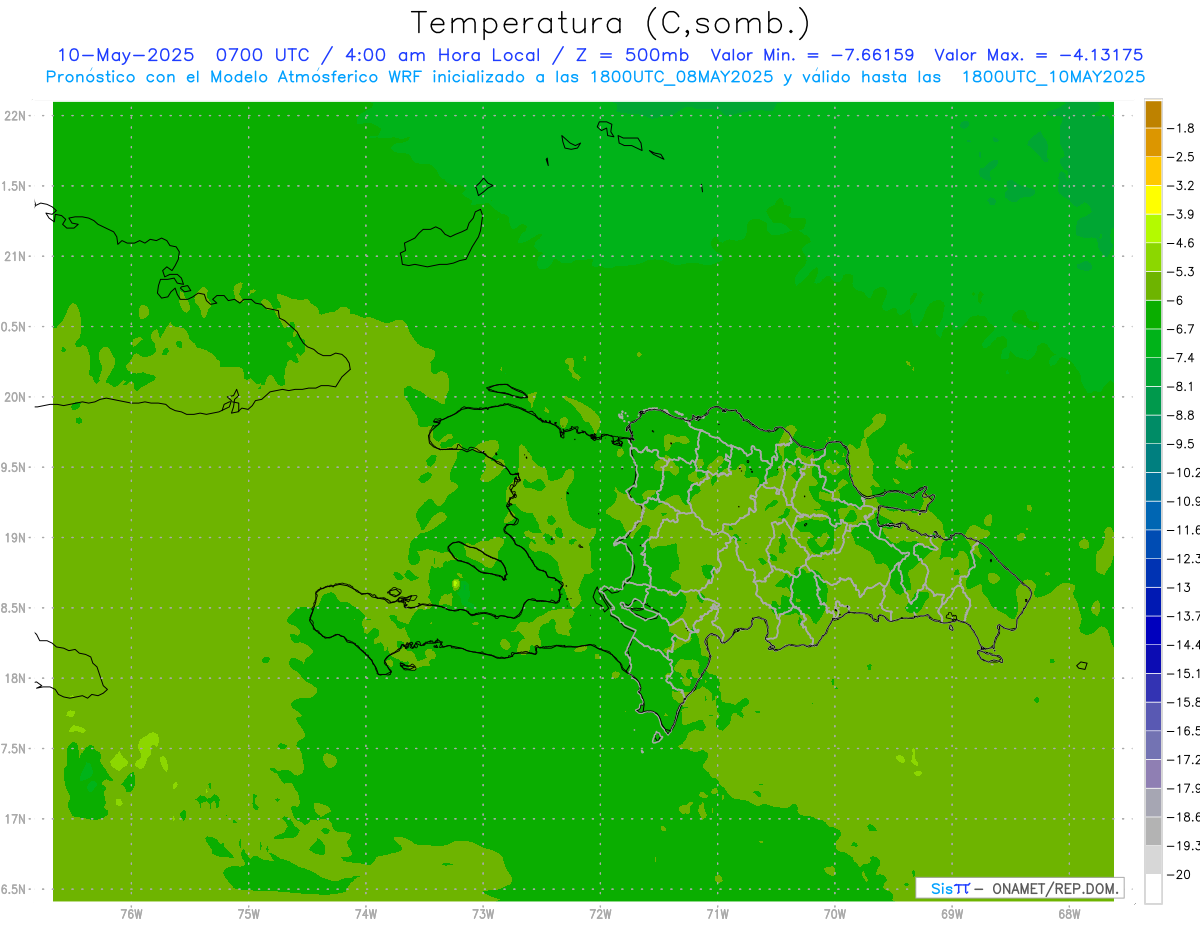The width and height of the screenshot is (1200, 927).
Task: Click the "-1.8" color scale label
Action: (x=1181, y=128)
